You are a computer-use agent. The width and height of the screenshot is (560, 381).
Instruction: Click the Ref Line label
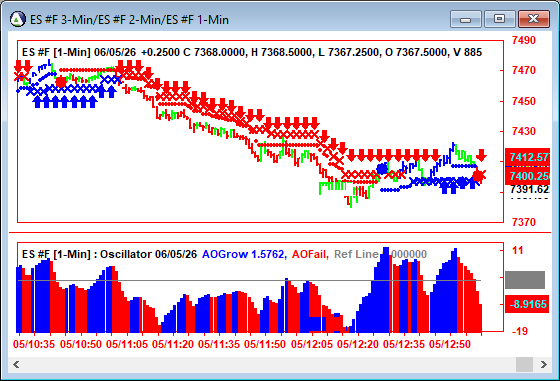click(x=356, y=254)
